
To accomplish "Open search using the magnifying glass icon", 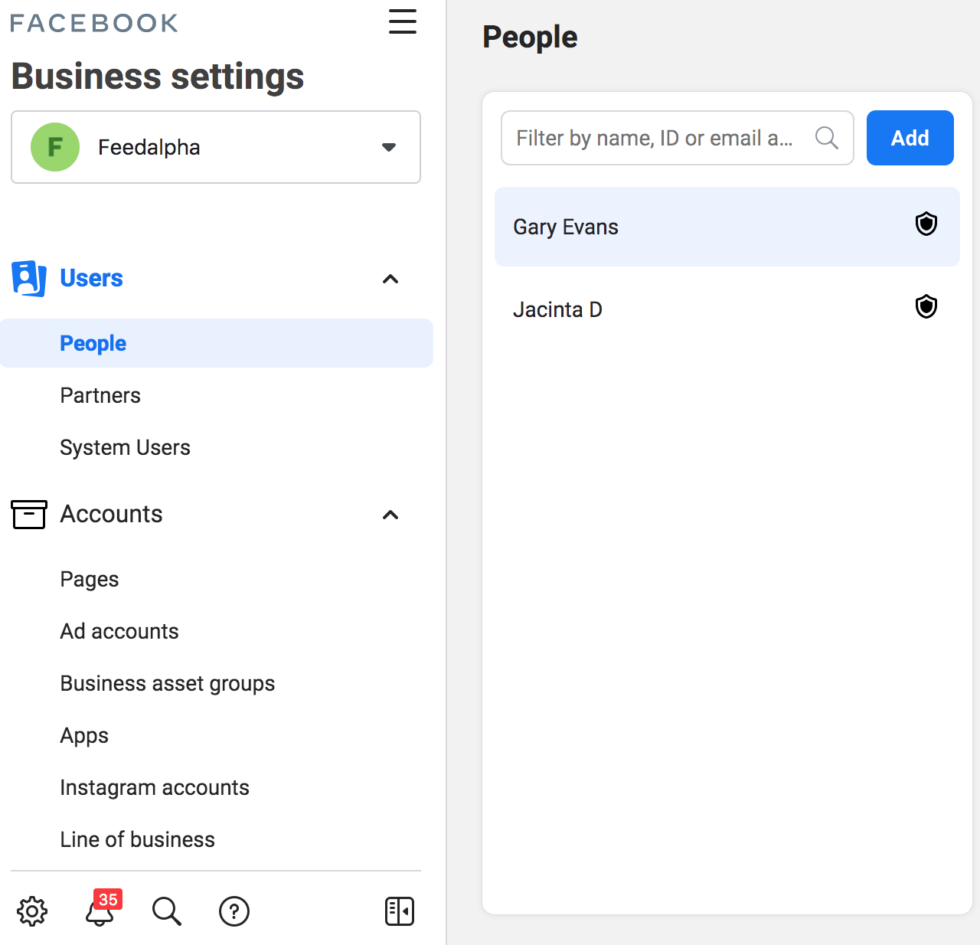I will point(166,911).
